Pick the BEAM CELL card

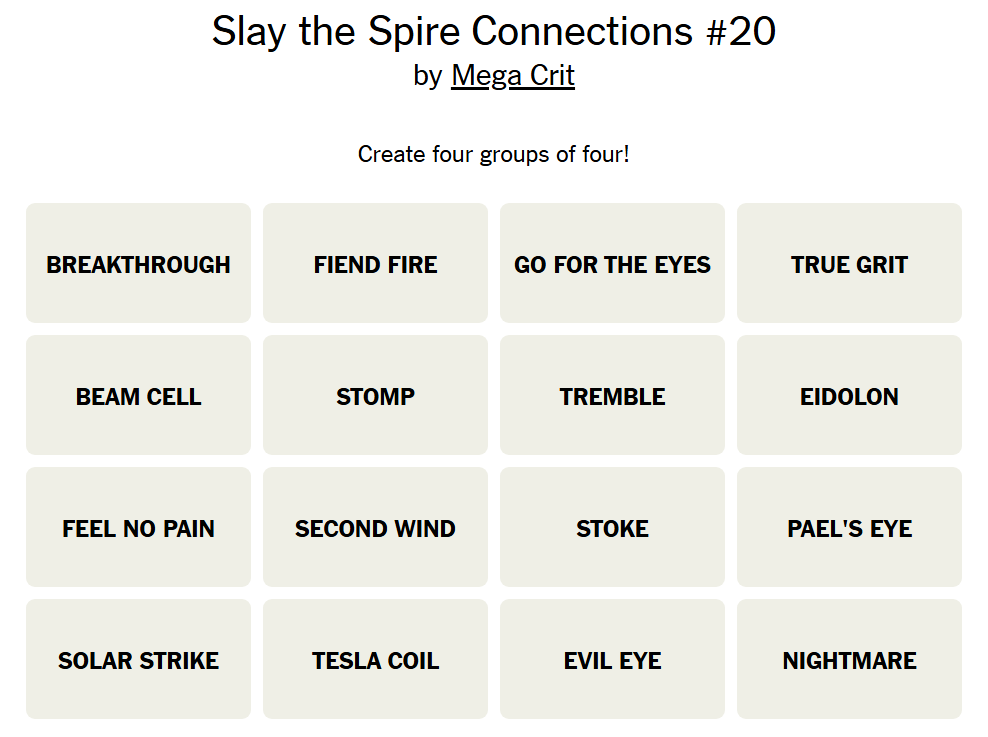[138, 396]
